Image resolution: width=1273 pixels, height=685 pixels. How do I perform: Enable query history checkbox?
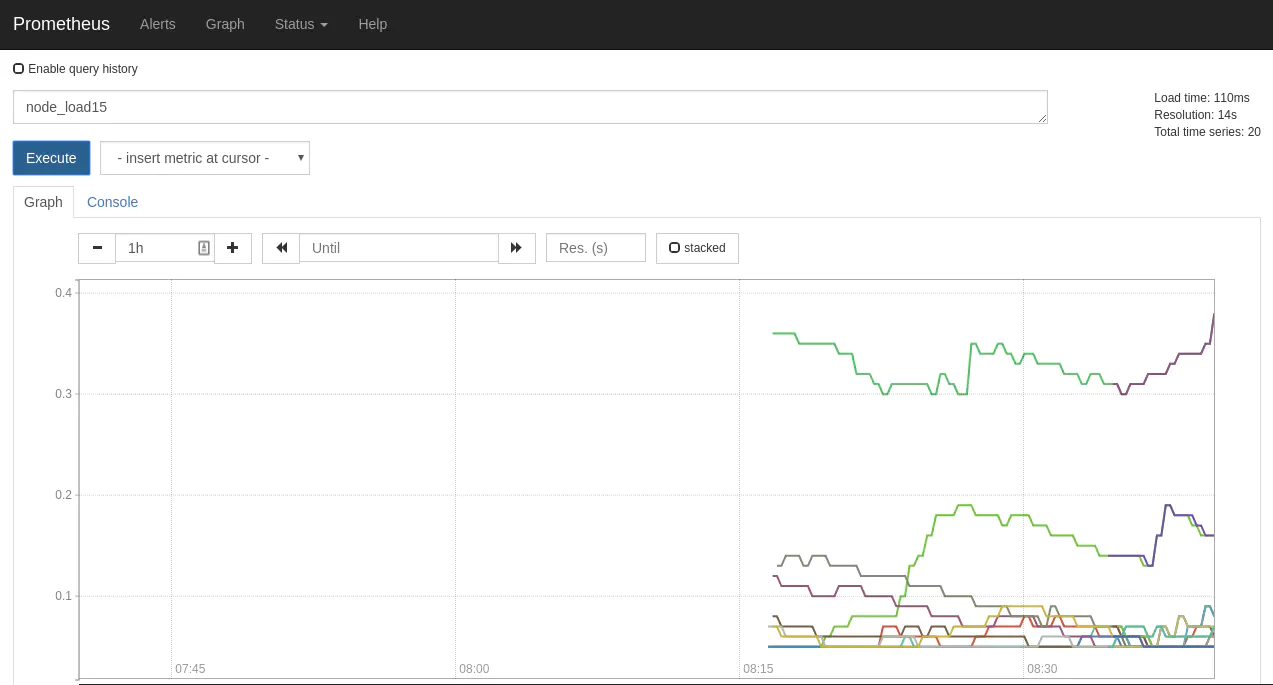pyautogui.click(x=19, y=69)
